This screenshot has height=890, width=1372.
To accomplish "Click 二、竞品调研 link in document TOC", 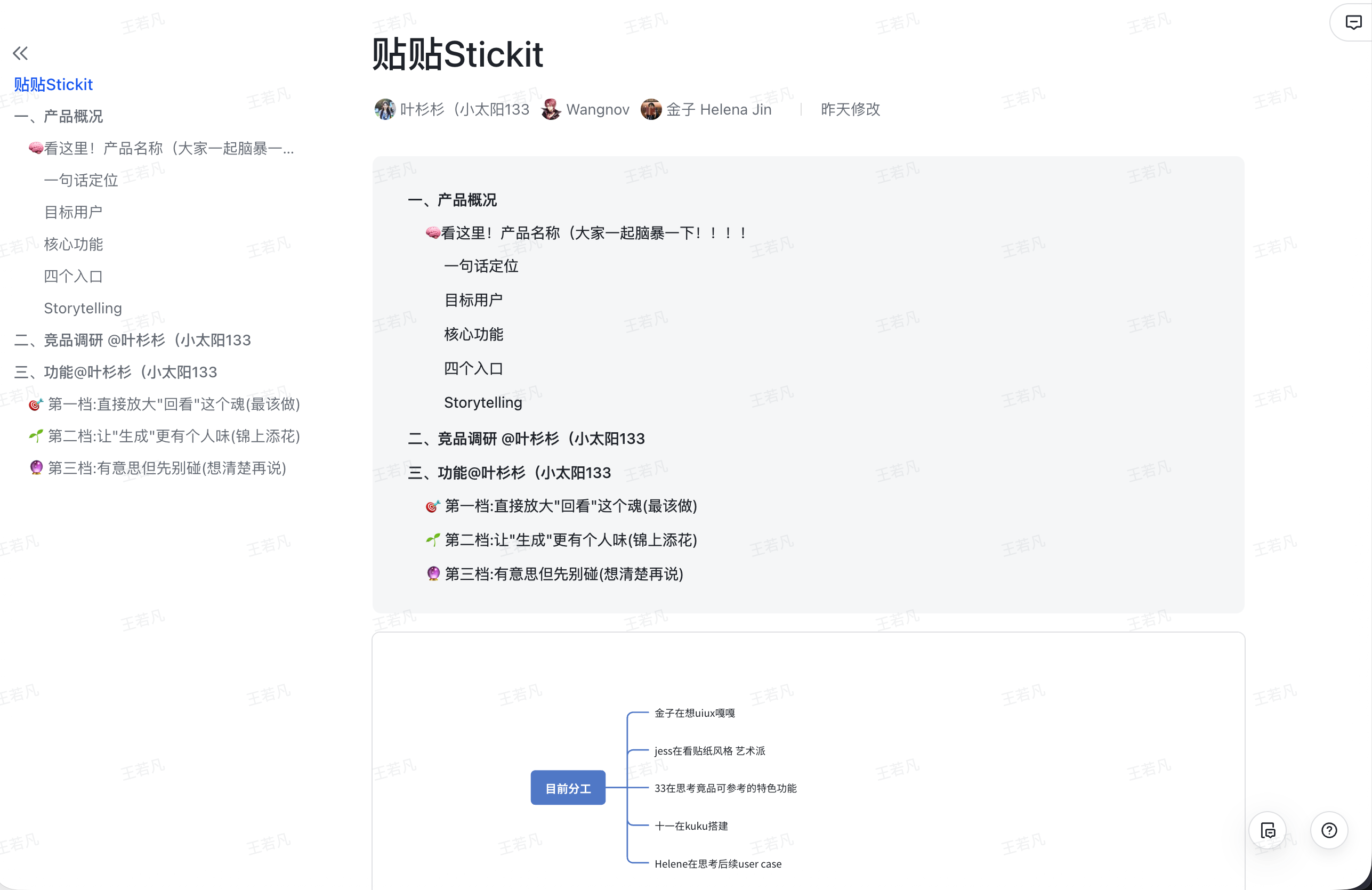I will 526,439.
